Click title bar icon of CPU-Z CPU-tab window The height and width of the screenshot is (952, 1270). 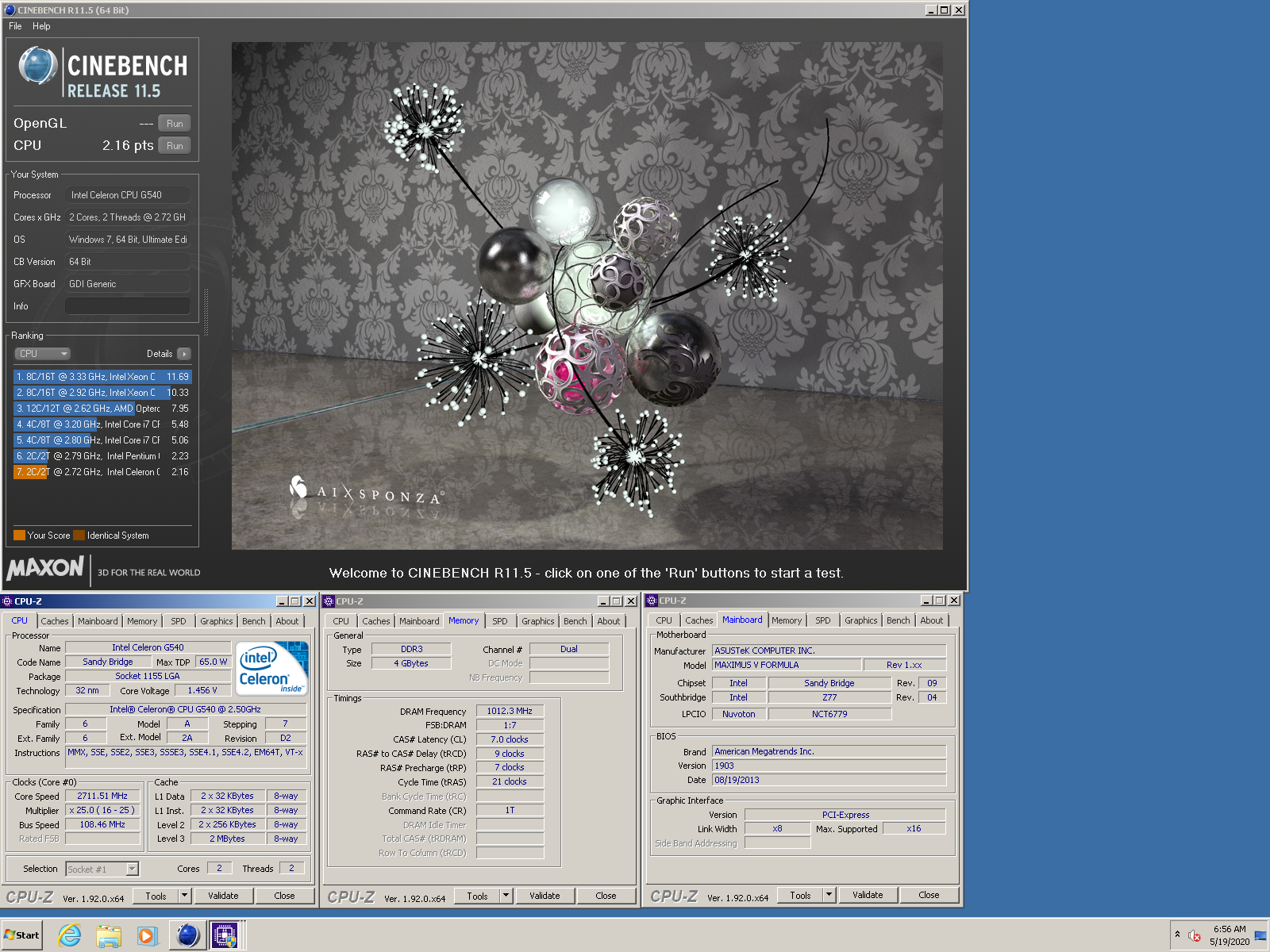tap(7, 601)
